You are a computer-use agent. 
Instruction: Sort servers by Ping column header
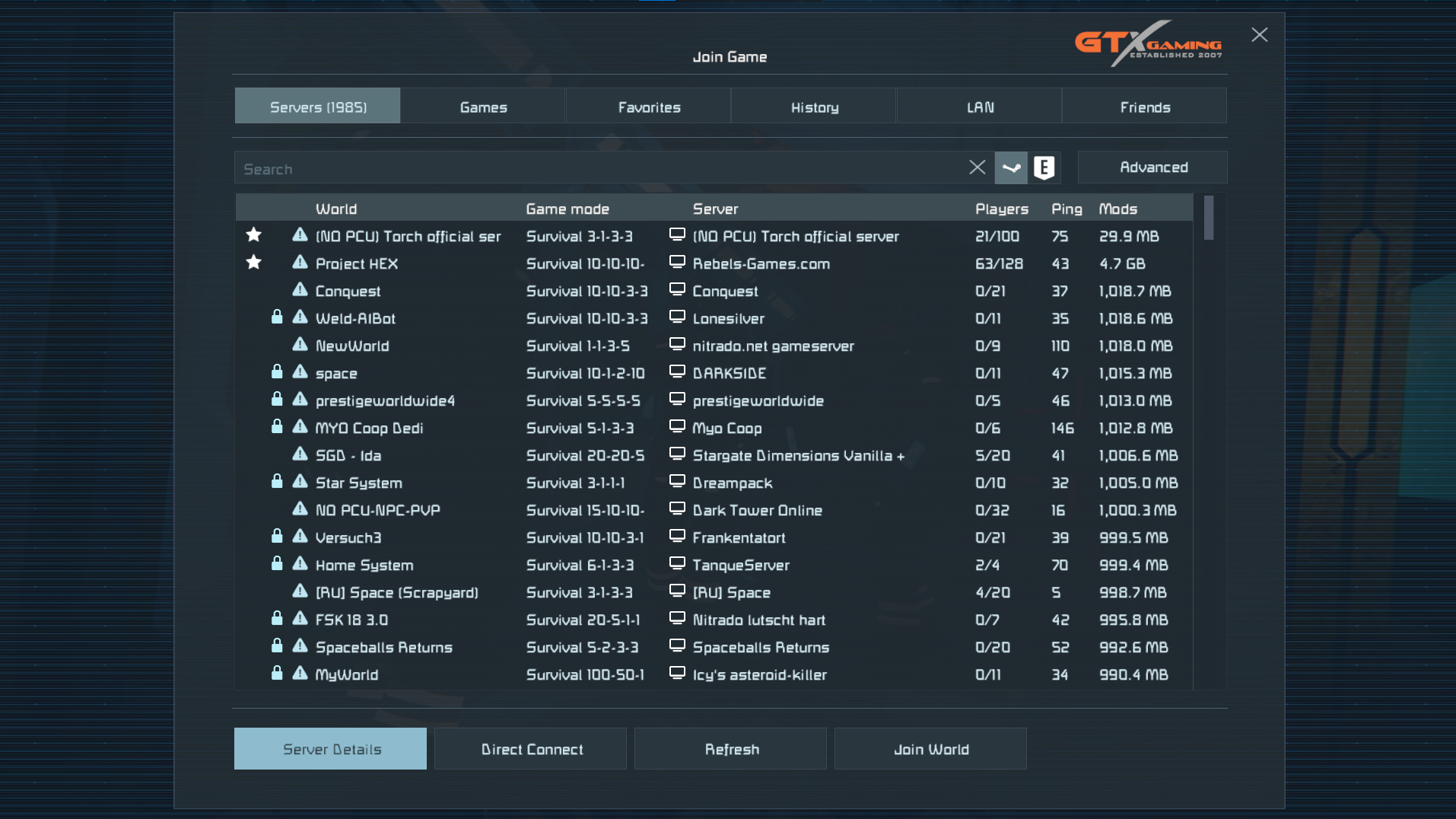click(x=1066, y=209)
